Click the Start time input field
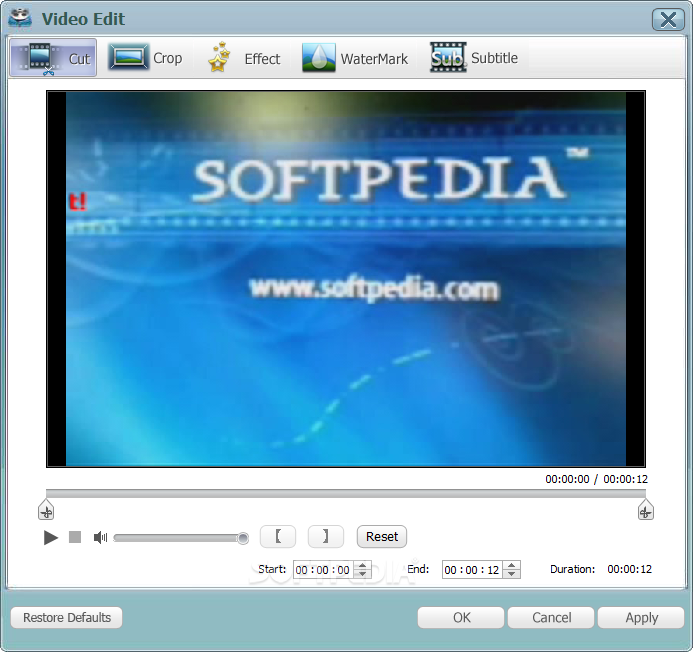This screenshot has height=652, width=693. tap(325, 570)
